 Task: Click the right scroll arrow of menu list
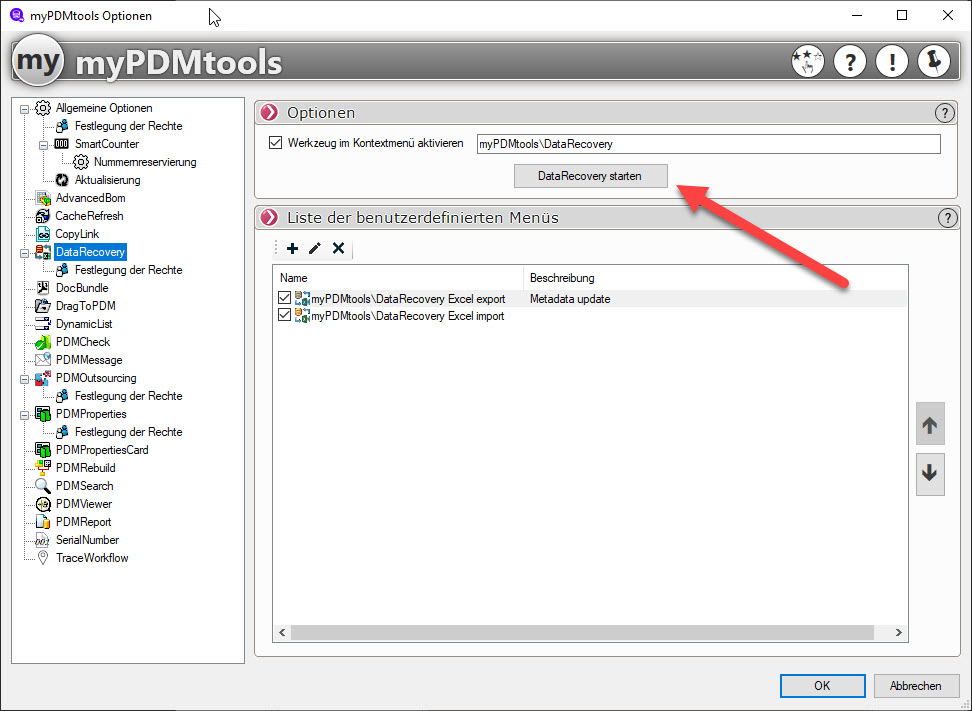pyautogui.click(x=898, y=632)
